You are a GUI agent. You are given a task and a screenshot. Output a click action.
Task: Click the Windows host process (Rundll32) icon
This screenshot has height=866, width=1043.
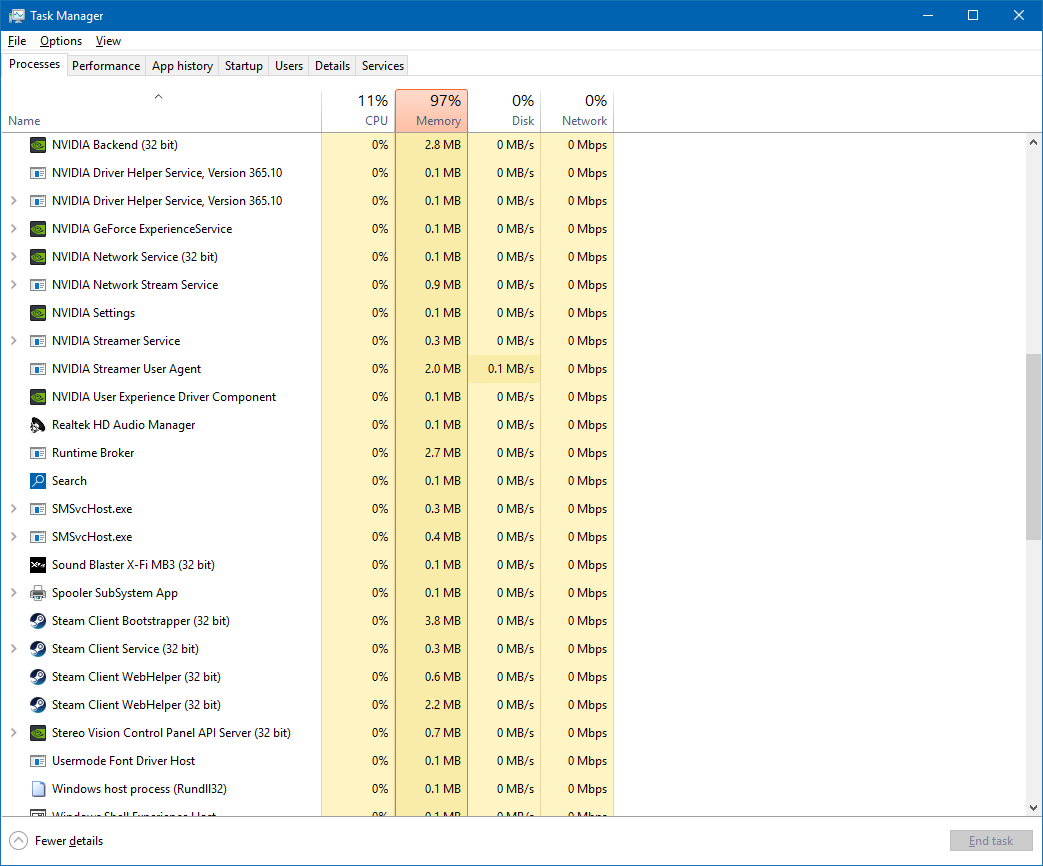tap(38, 789)
